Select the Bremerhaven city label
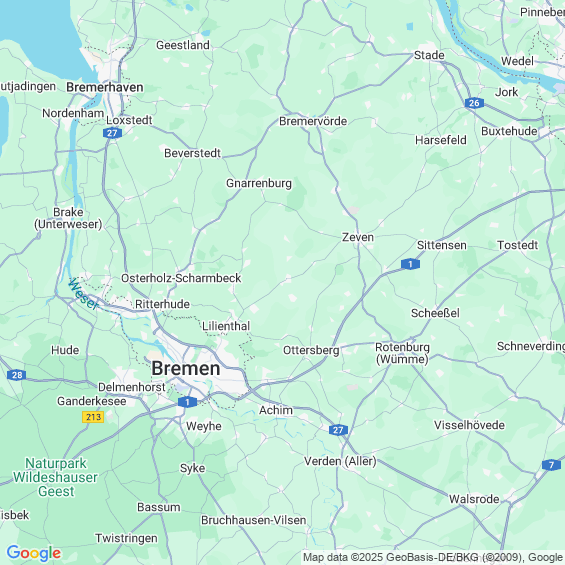The image size is (565, 565). (x=105, y=87)
